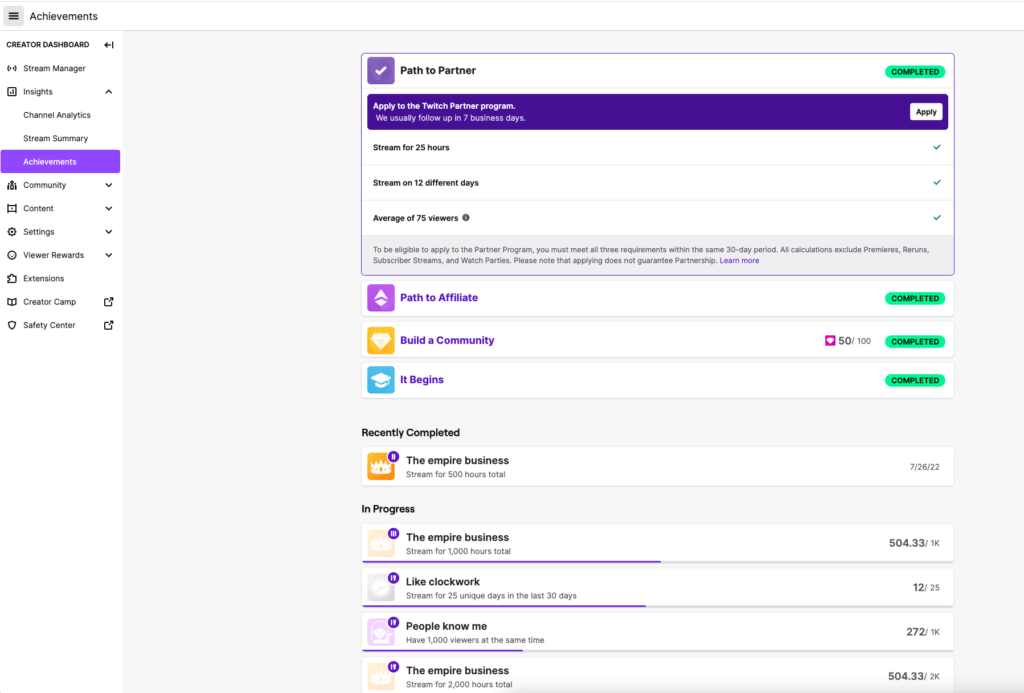Screen dimensions: 1024x693
Task: Click the Apply button for Partner program
Action: [x=925, y=112]
